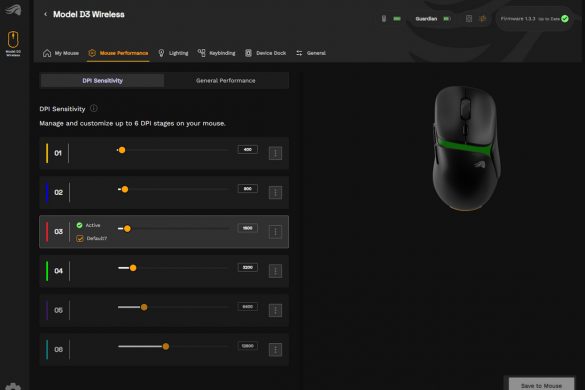The image size is (585, 390).
Task: Switch to General Performance sub-tab
Action: coord(226,80)
